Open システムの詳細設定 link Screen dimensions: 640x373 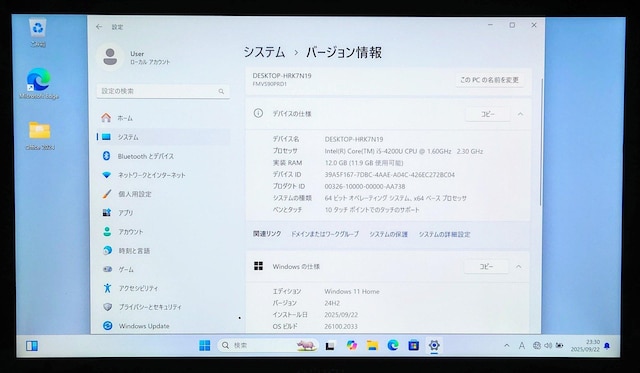coord(444,234)
